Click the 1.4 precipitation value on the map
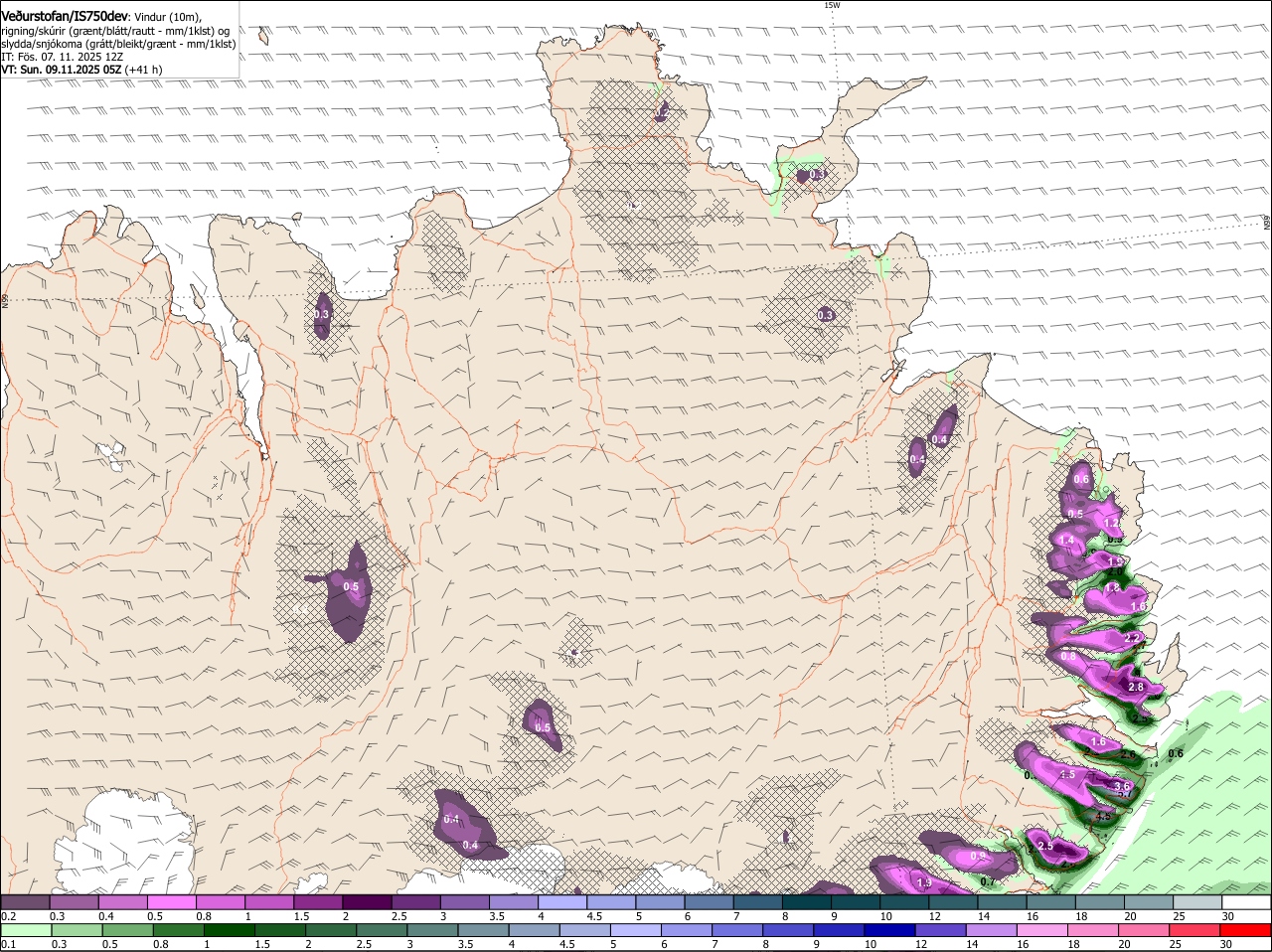 click(1067, 540)
